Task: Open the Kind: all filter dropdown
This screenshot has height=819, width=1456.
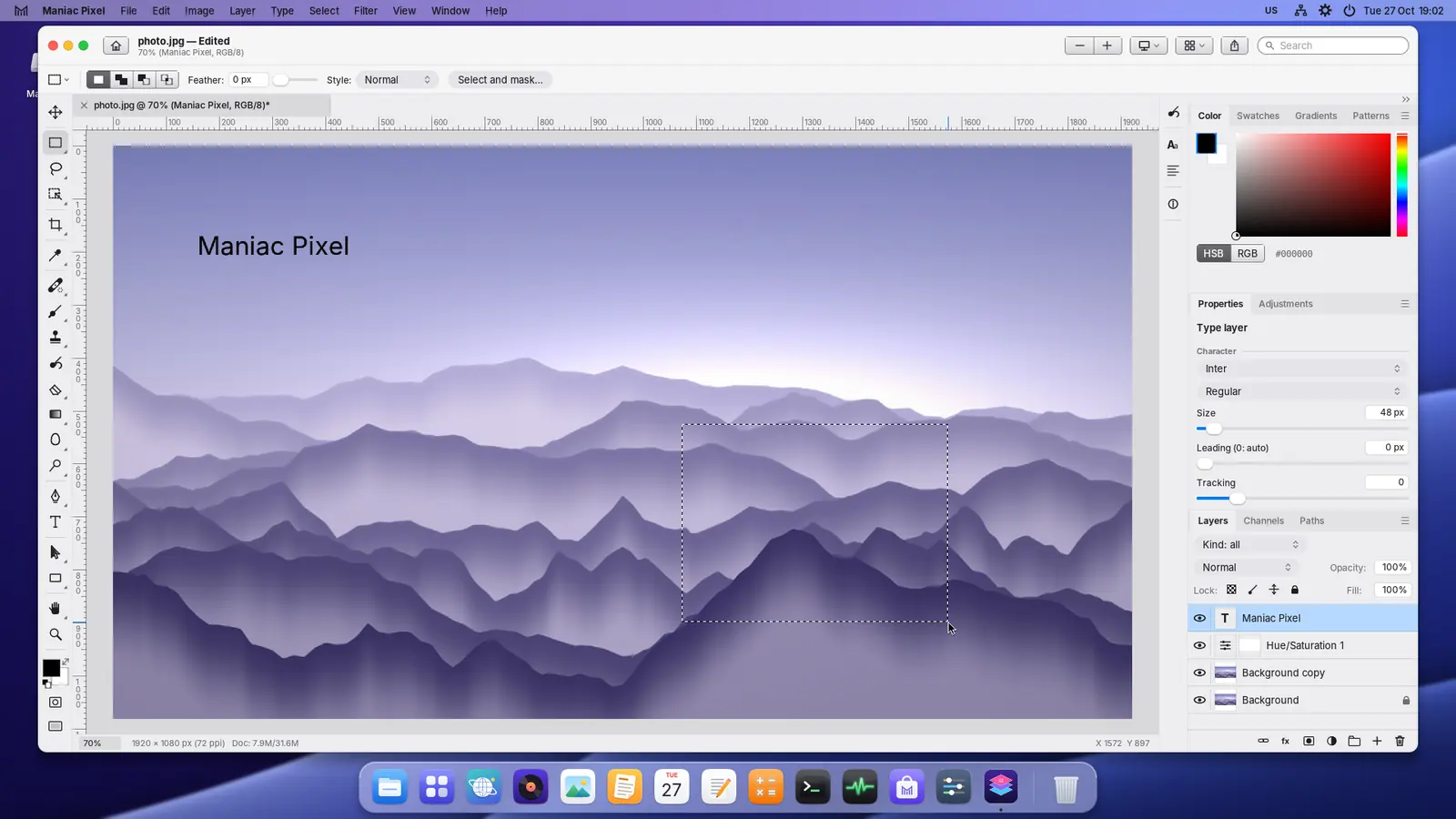Action: tap(1250, 544)
